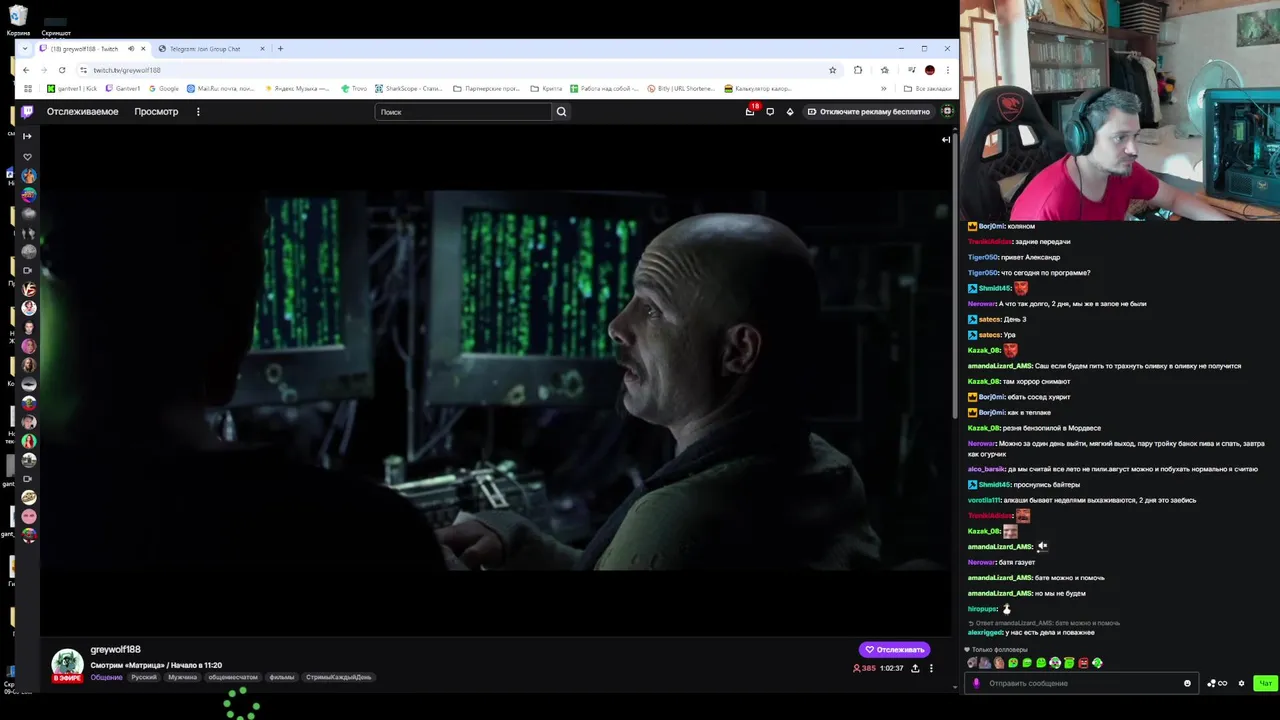Image resolution: width=1280 pixels, height=720 pixels.
Task: Open the Корзина recycle bin desktop icon
Action: click(18, 21)
